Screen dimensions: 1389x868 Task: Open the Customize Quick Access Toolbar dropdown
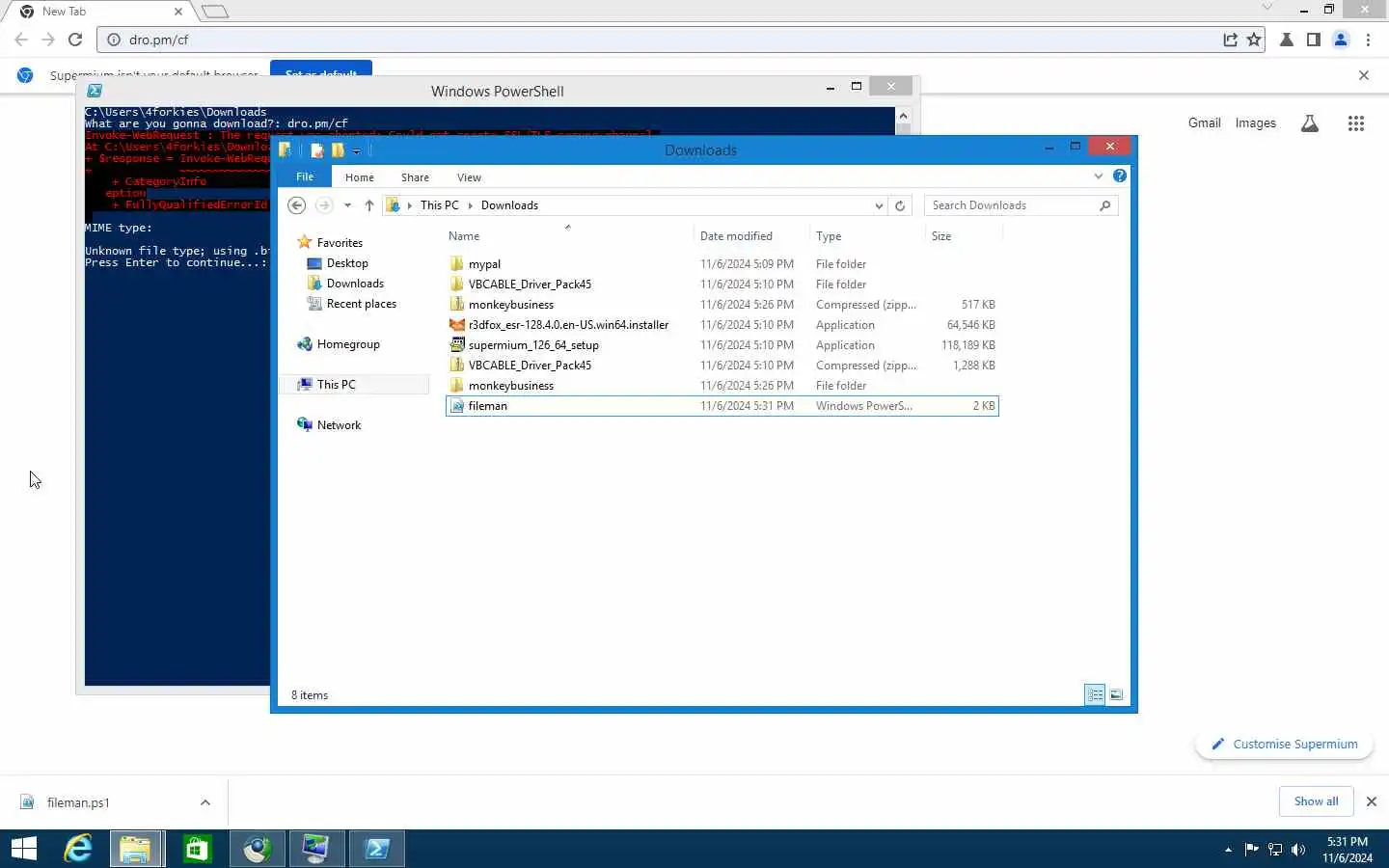tap(356, 150)
